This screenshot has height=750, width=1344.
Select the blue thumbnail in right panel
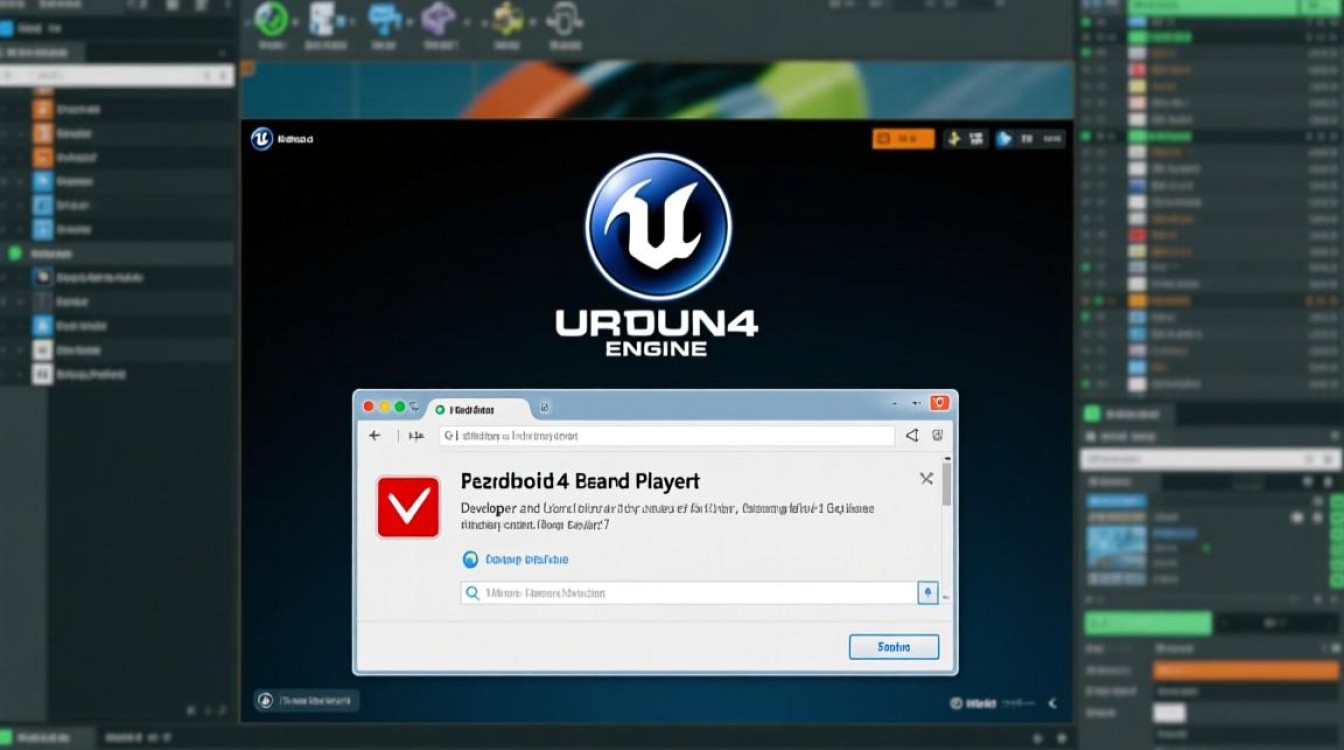coord(1117,549)
